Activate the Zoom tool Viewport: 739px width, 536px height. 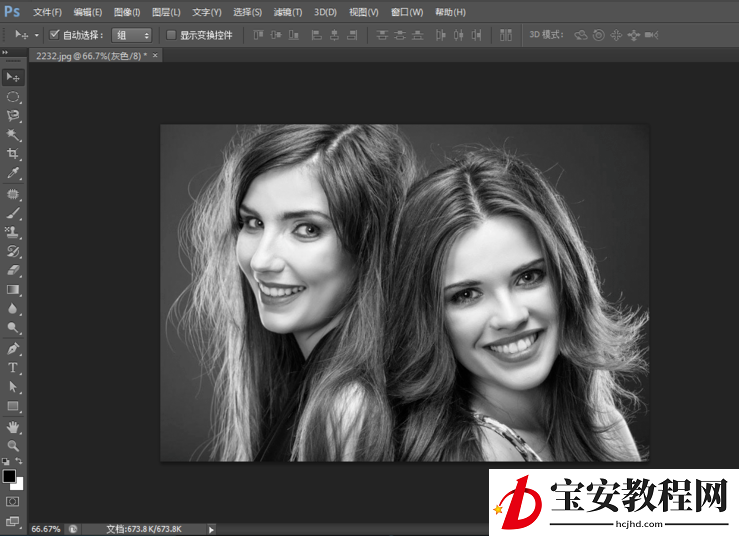coord(13,446)
